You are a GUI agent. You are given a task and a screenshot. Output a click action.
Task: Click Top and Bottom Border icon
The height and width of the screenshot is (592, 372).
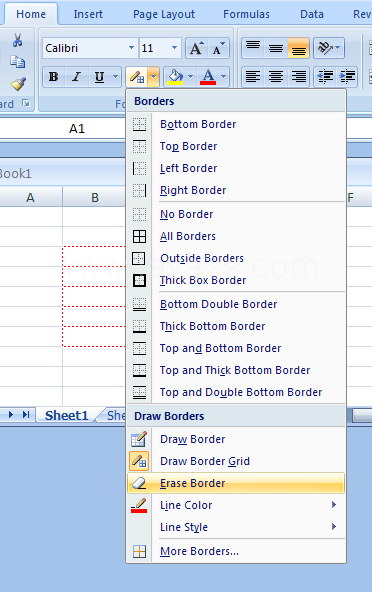(139, 348)
